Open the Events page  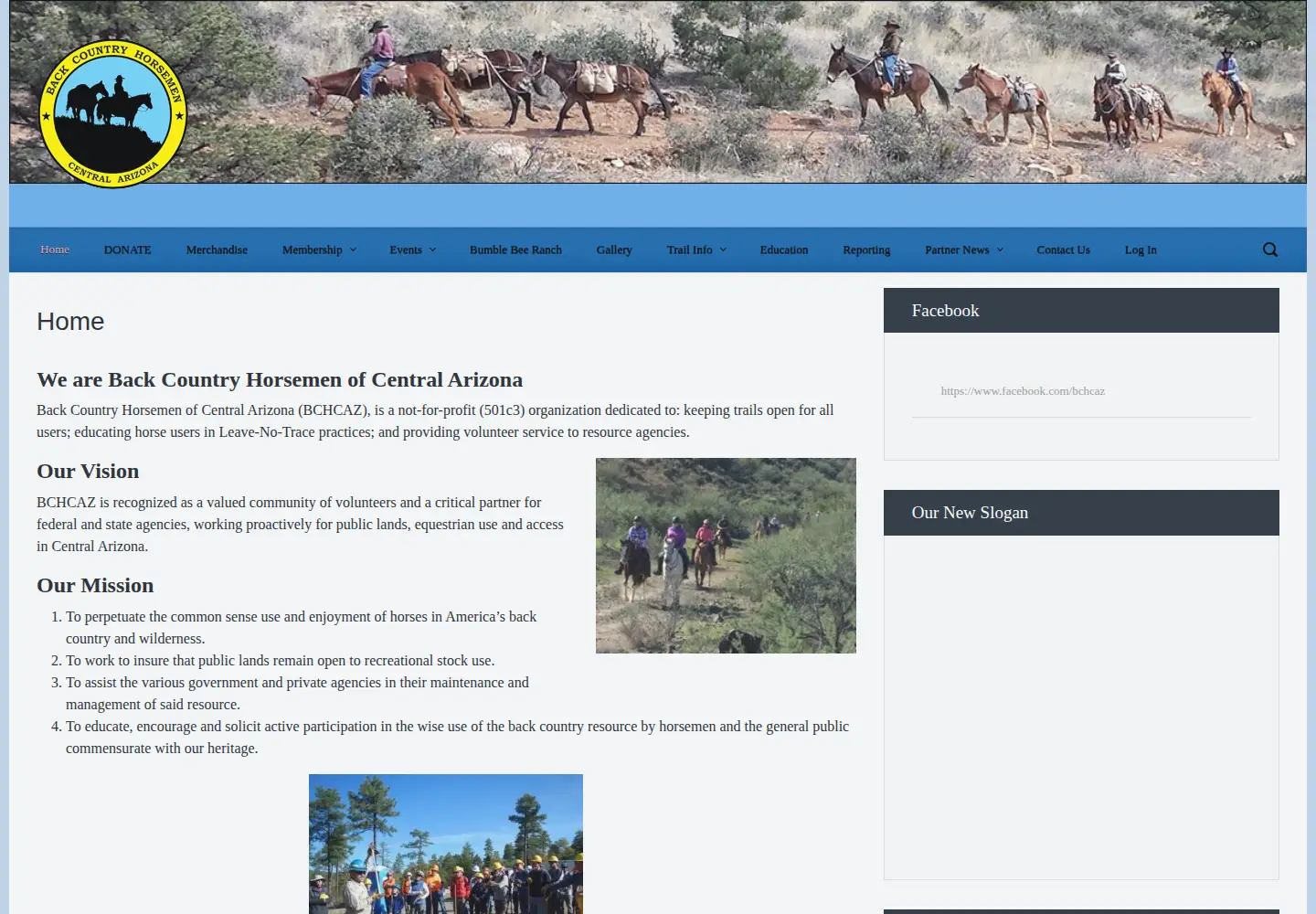coord(406,250)
